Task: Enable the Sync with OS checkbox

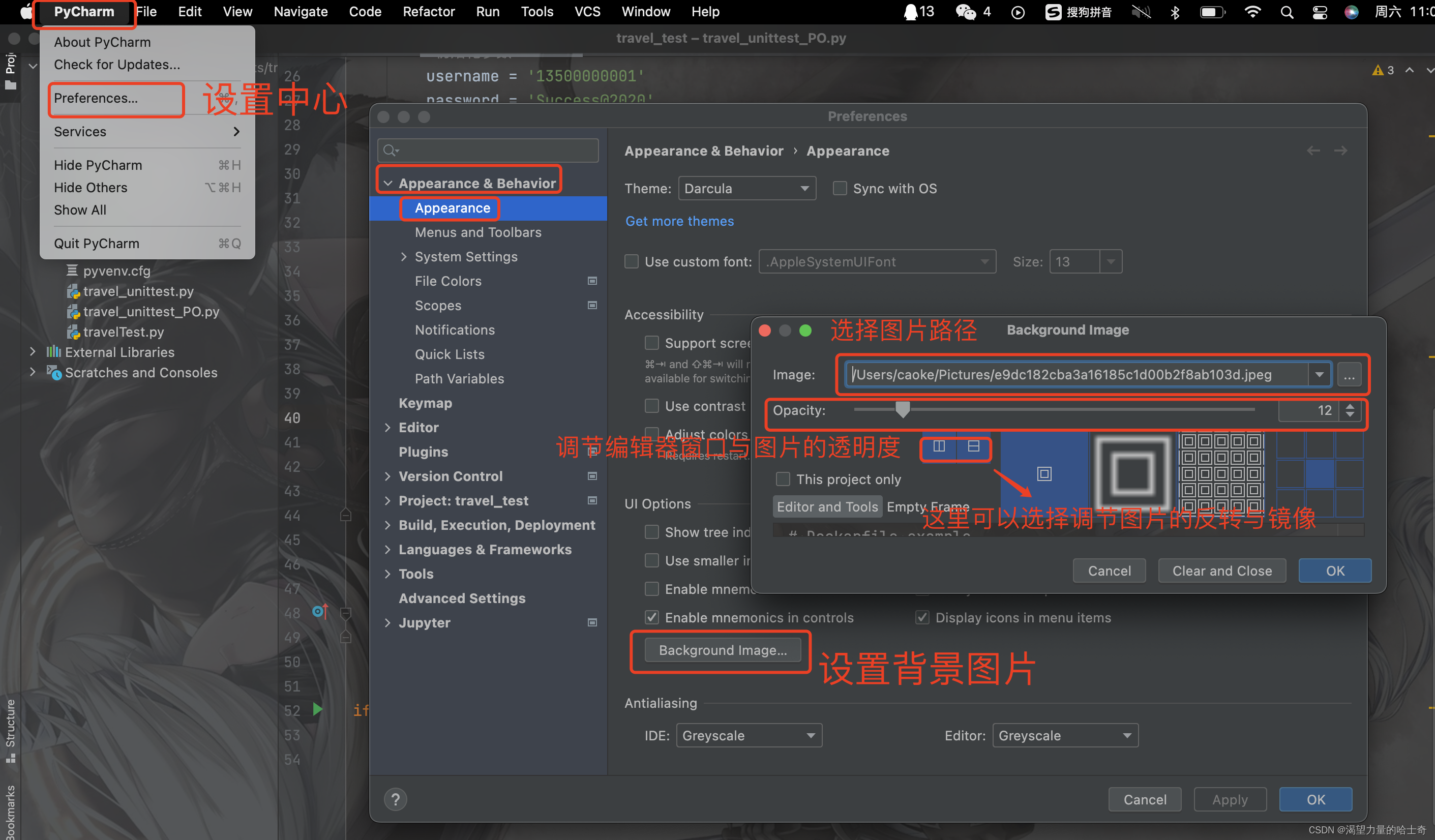Action: pos(840,189)
